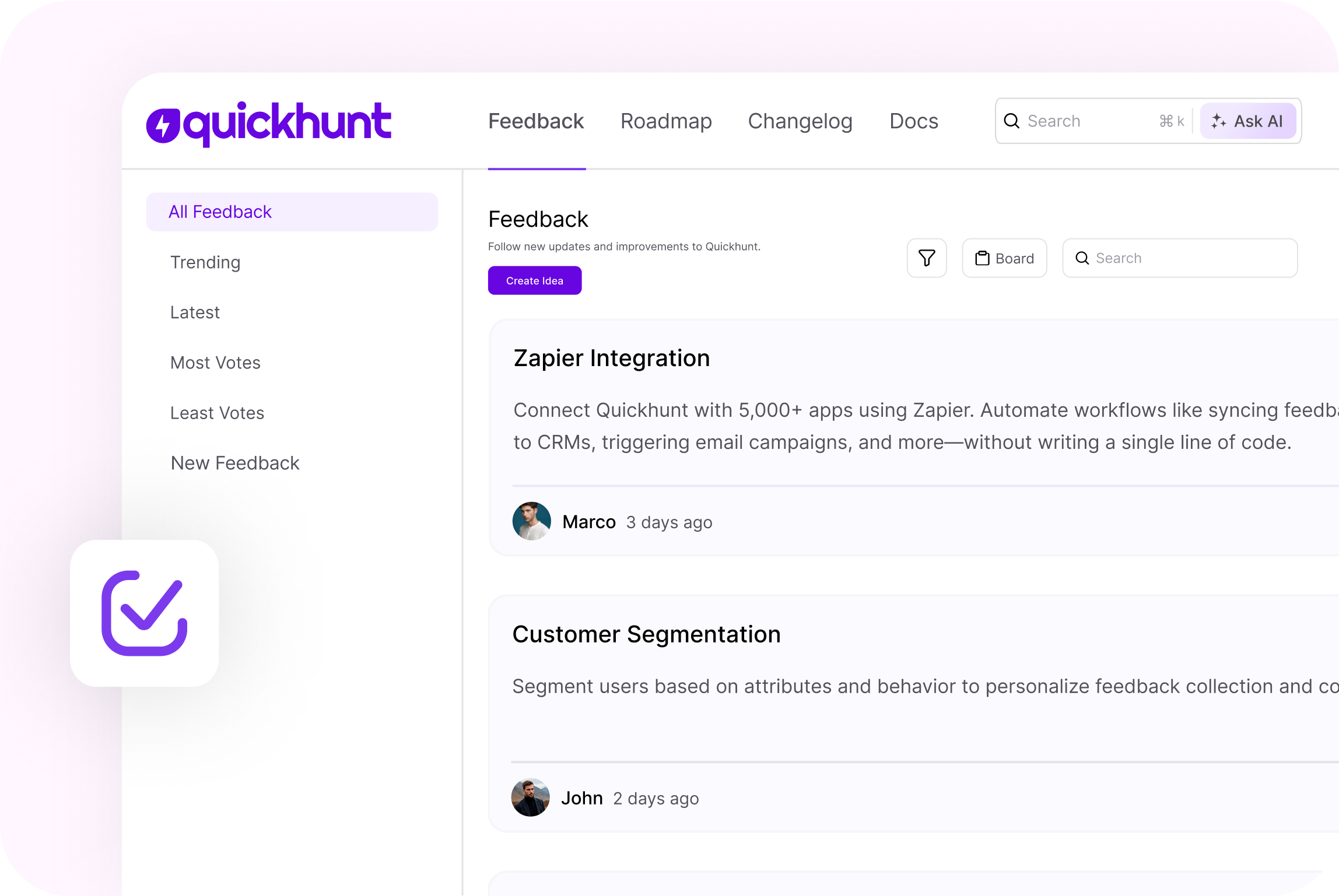This screenshot has width=1339, height=896.
Task: Click the clipboard icon on the Board button
Action: pos(983,258)
